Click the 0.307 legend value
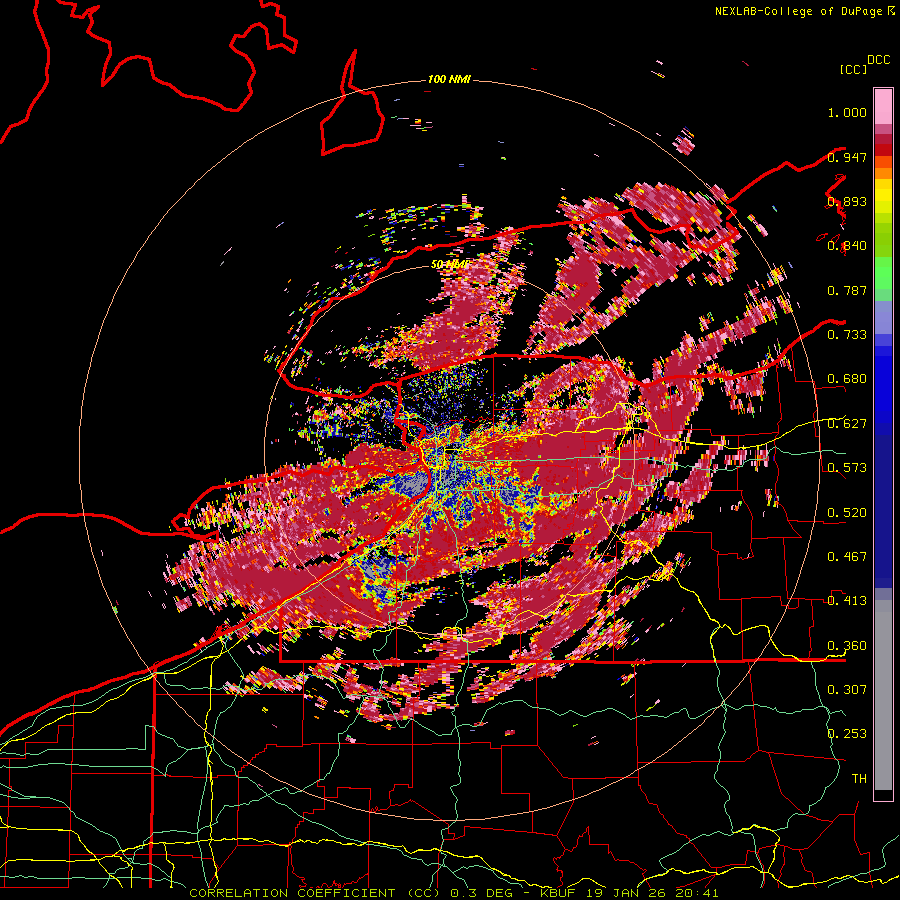900x900 pixels. [x=847, y=689]
